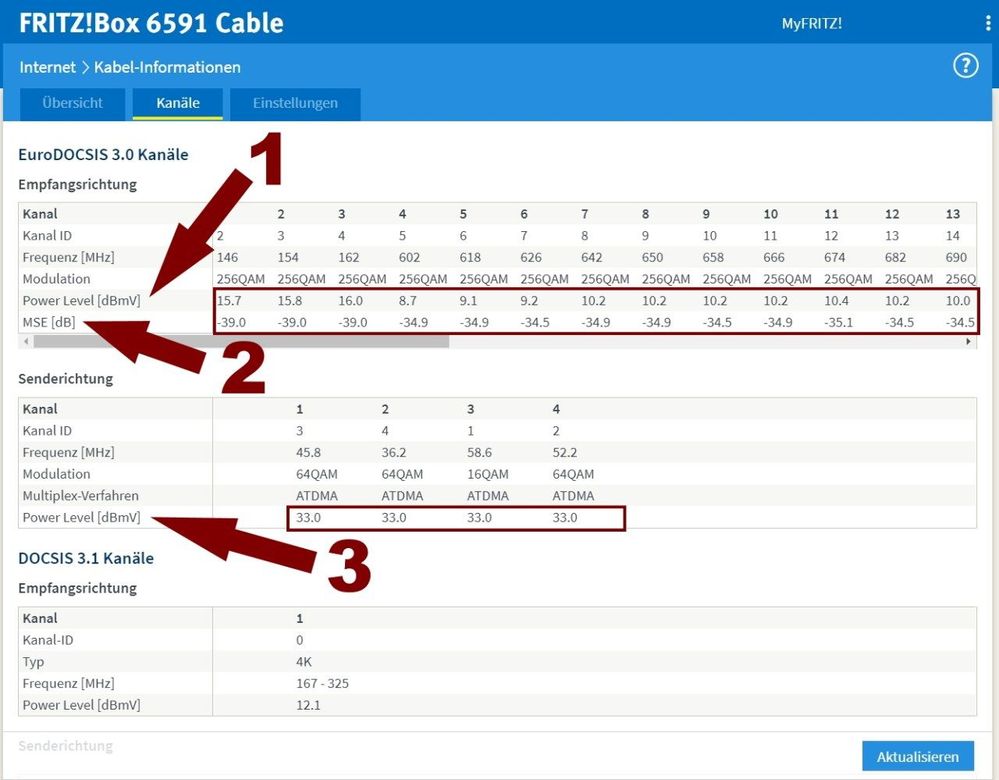Click the 36.2 transmit frequency value
The height and width of the screenshot is (780, 999).
(394, 452)
